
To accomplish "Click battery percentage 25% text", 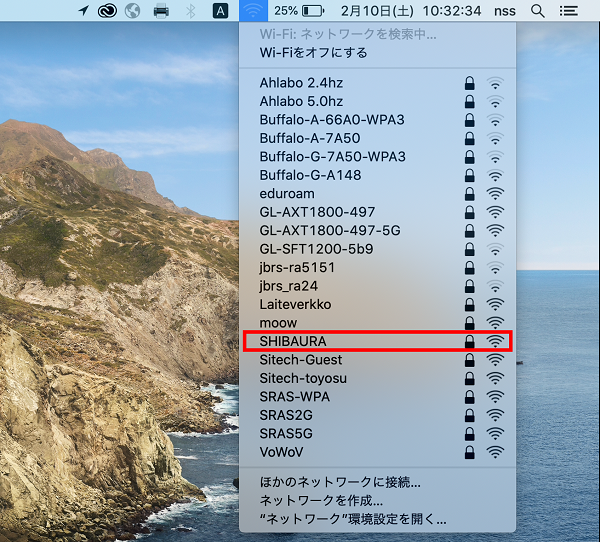I will point(286,11).
